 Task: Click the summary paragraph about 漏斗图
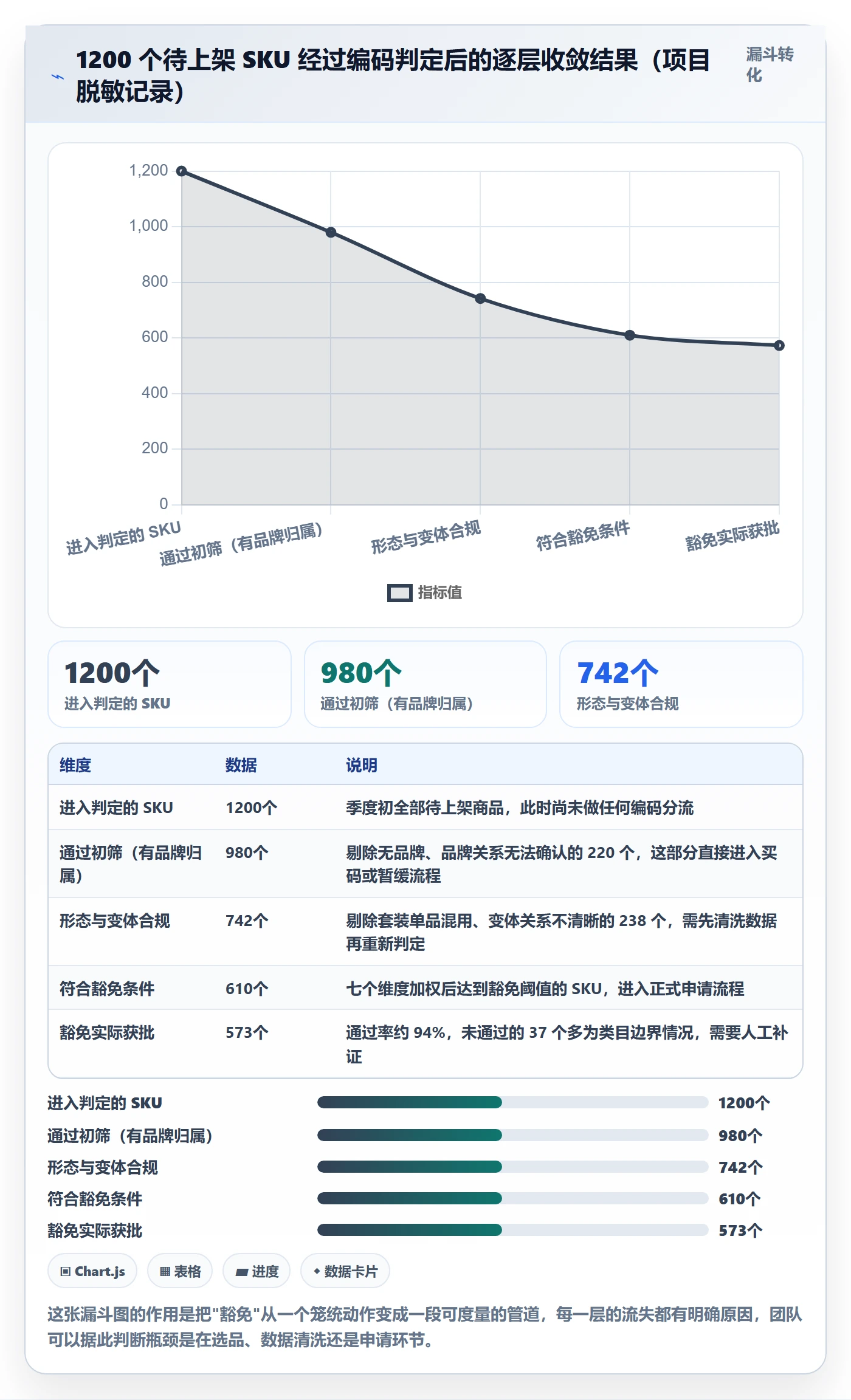[x=425, y=1327]
